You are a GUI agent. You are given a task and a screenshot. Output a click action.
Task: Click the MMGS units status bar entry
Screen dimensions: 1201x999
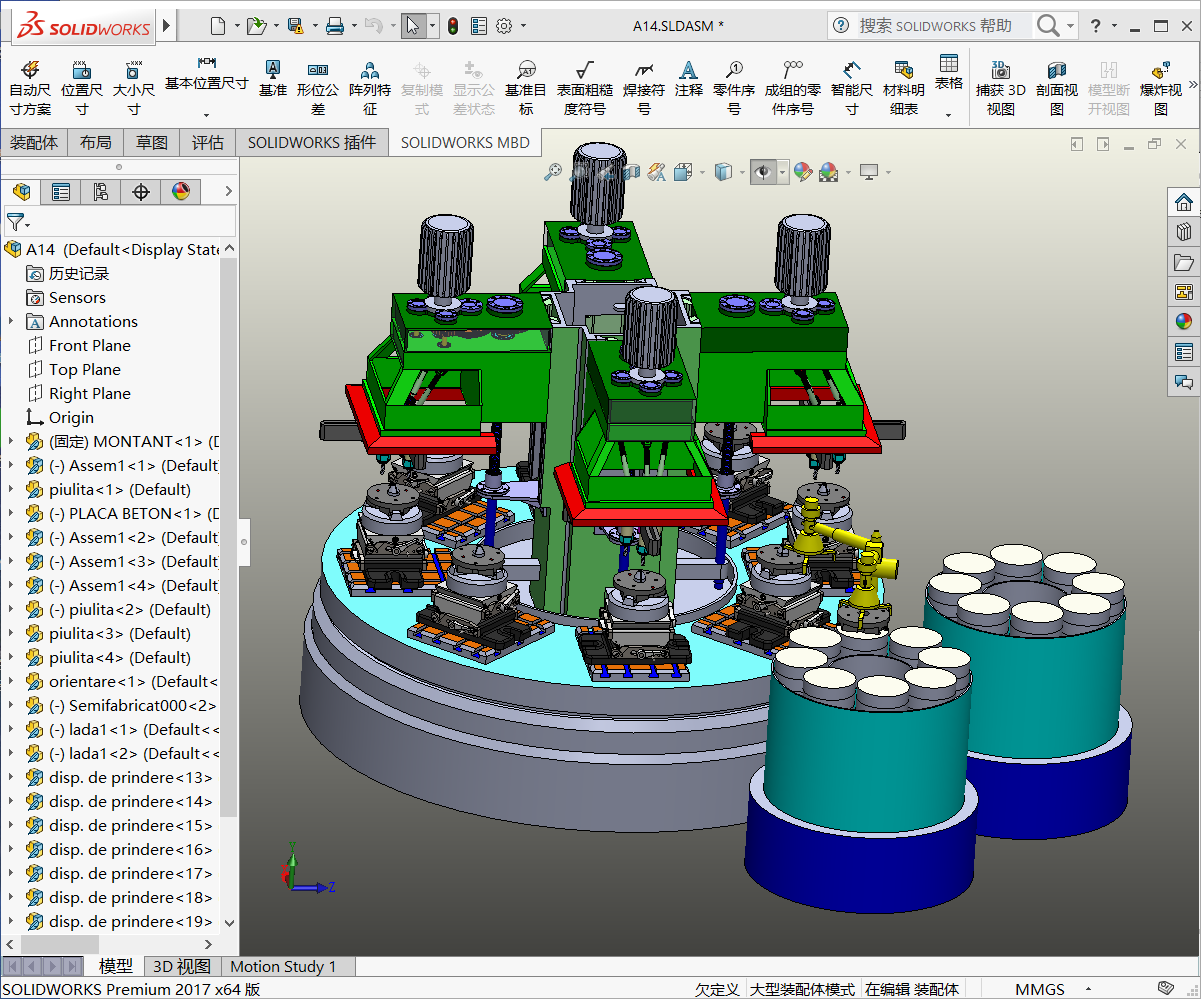[1040, 989]
